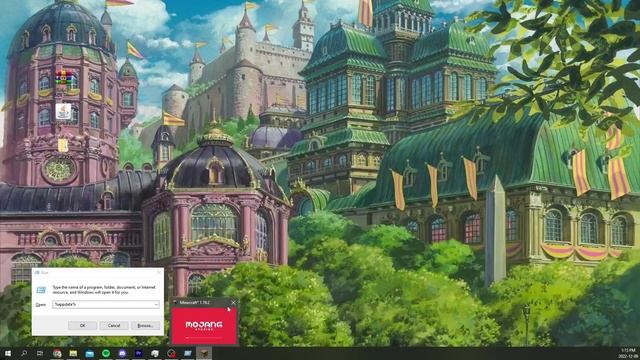This screenshot has height=360, width=640.
Task: Select the small yellow desktop icon
Action: click(x=63, y=145)
